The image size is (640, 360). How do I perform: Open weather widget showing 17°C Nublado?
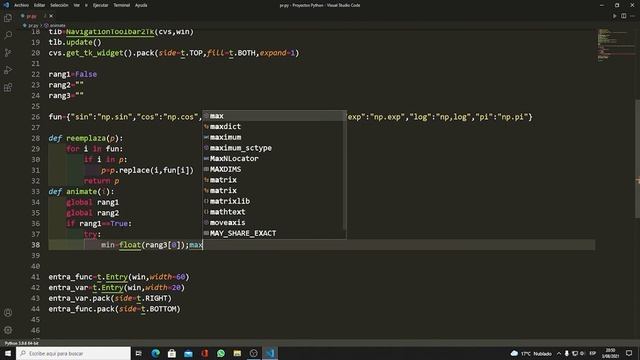(531, 353)
